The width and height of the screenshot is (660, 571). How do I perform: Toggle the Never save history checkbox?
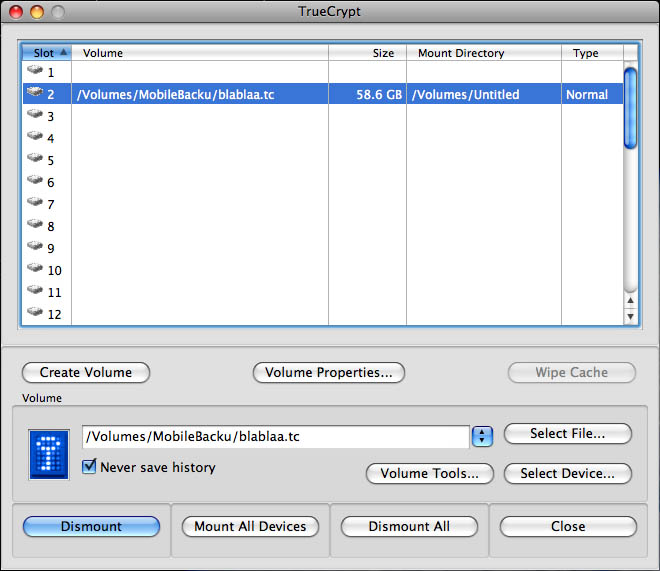(90, 467)
